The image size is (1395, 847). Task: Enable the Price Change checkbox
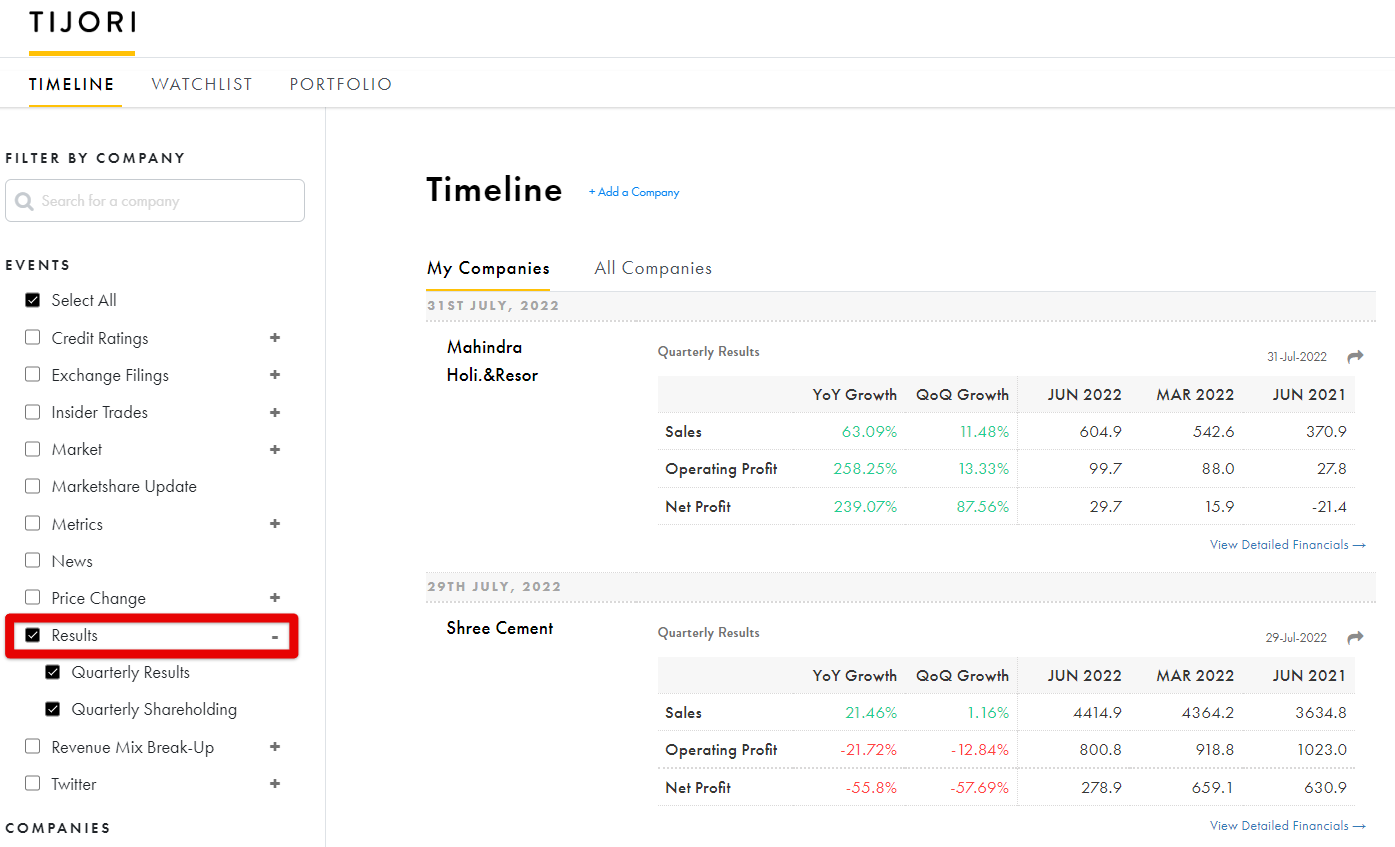click(33, 598)
